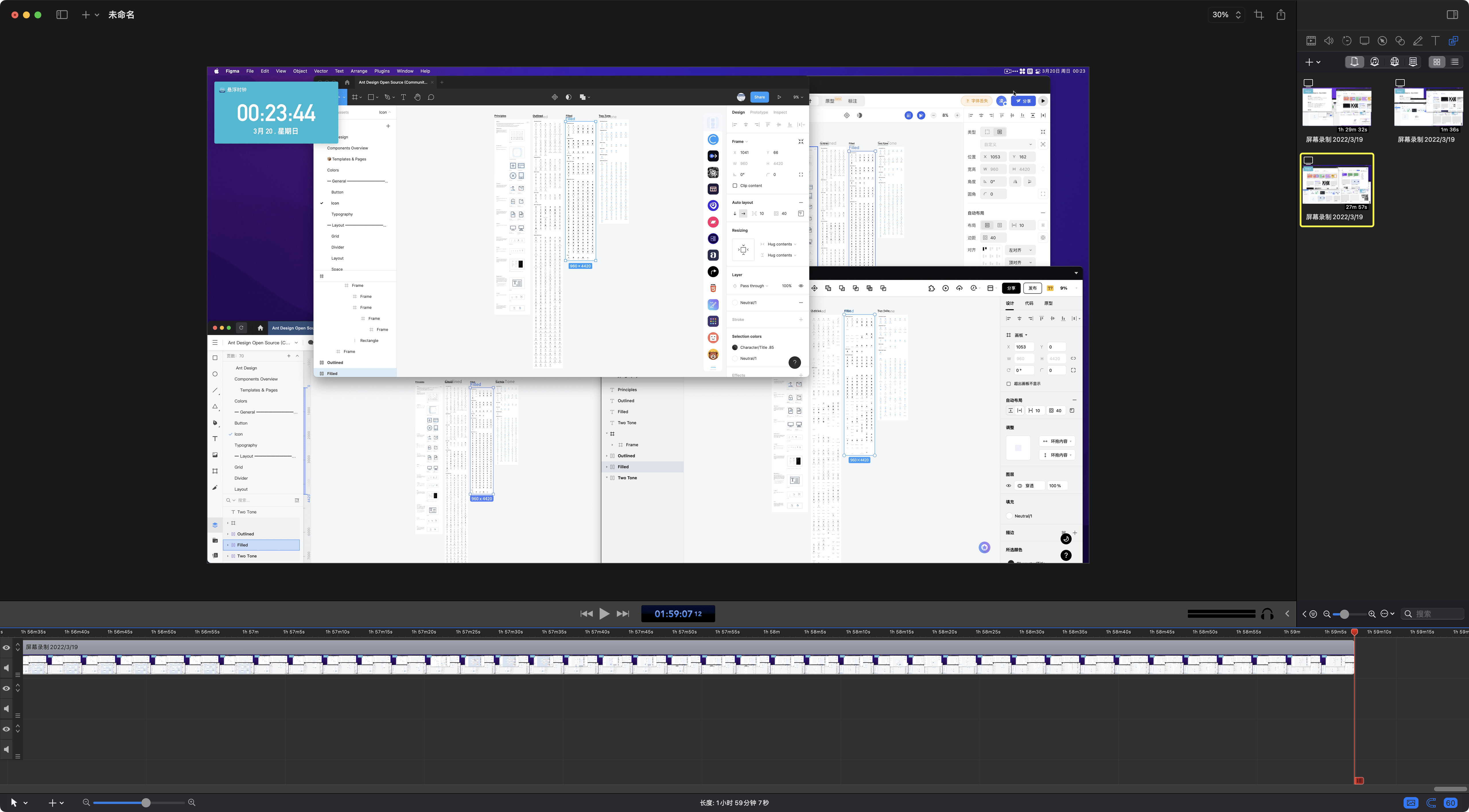Shrink media thumbnails with the minus magnifier
Viewport: 1469px width, 812px height.
1327,614
